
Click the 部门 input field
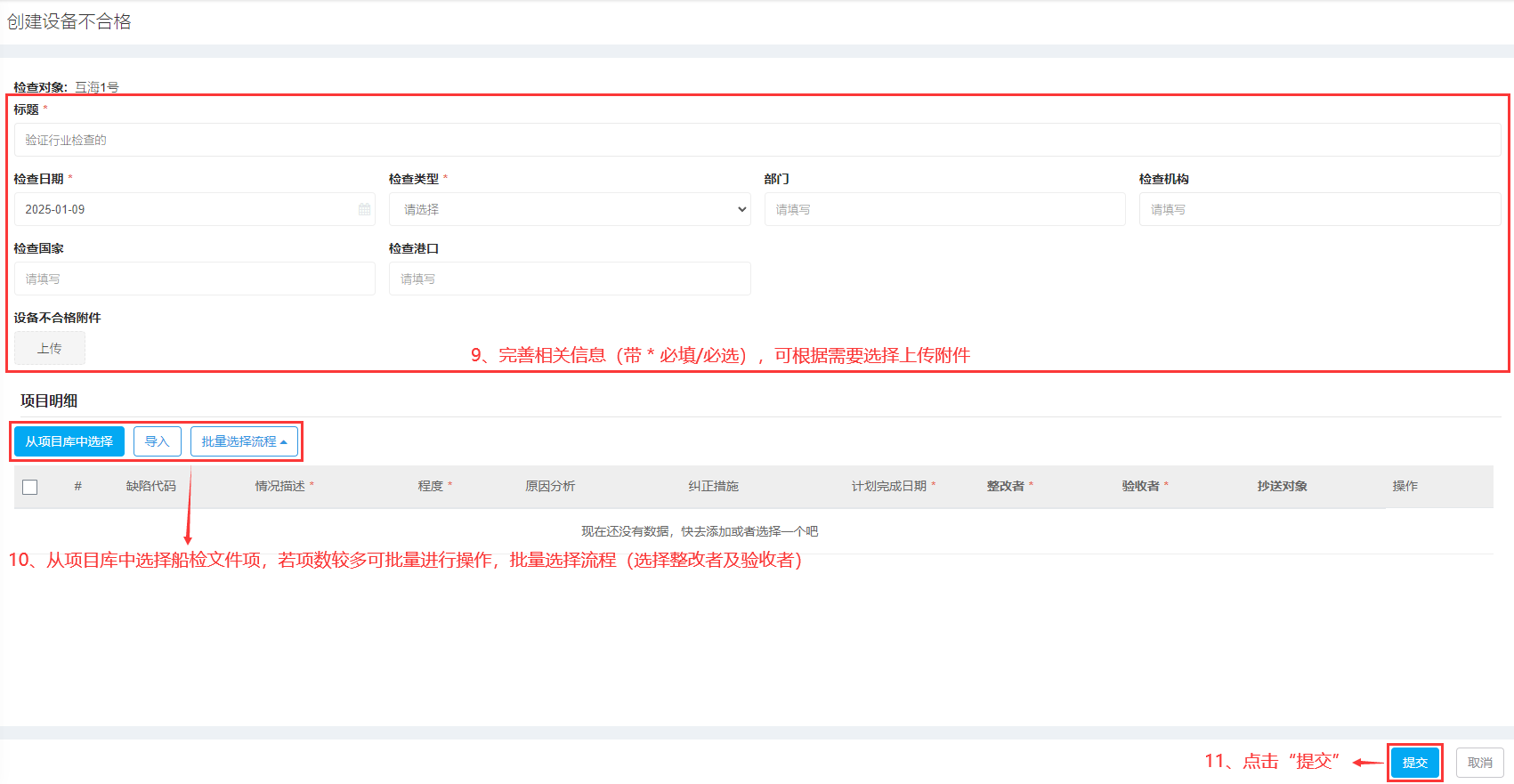(x=945, y=209)
